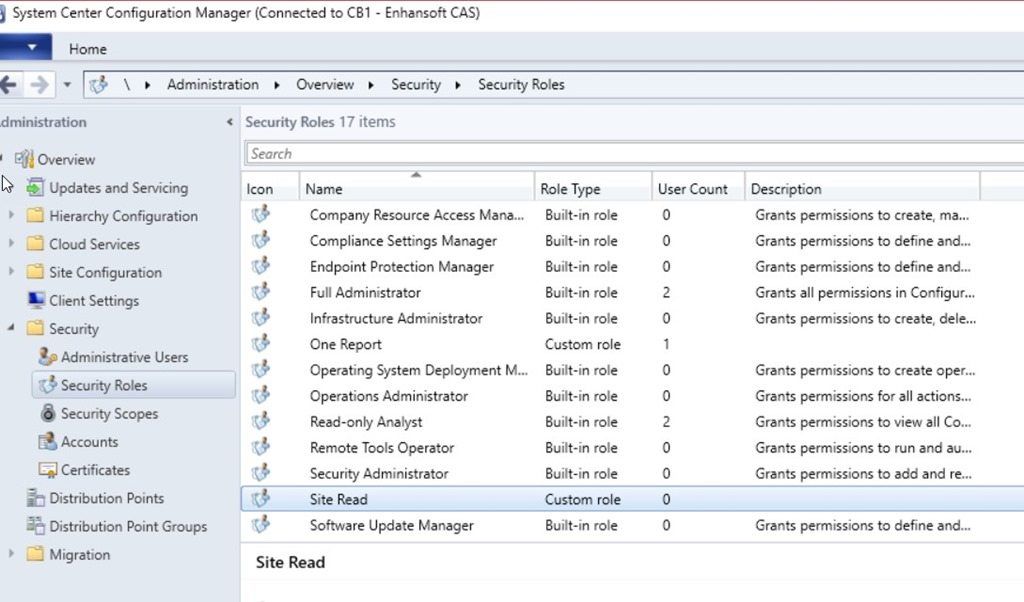Click the Forward navigation arrow

click(39, 85)
